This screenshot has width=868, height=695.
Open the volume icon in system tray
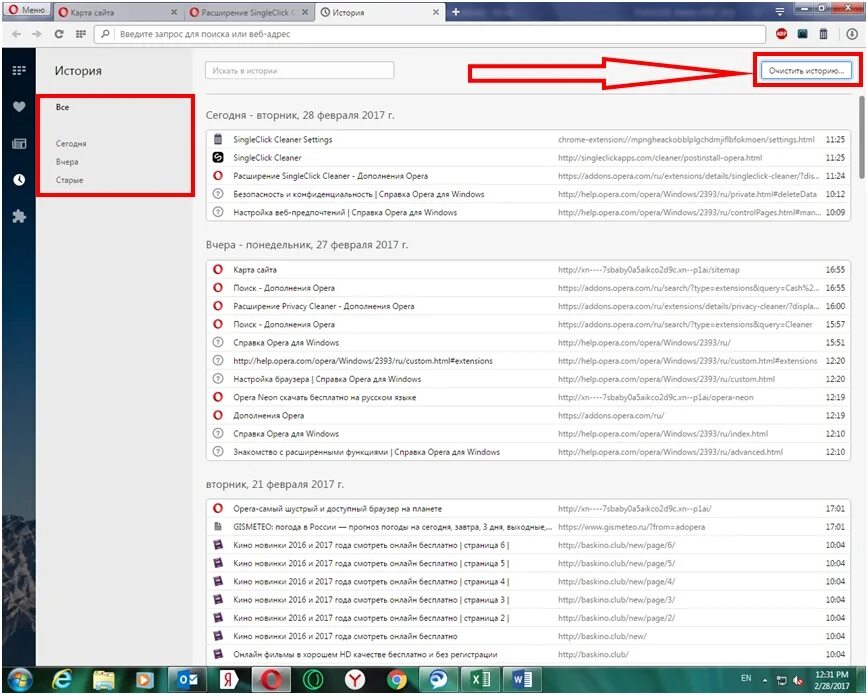coord(798,681)
